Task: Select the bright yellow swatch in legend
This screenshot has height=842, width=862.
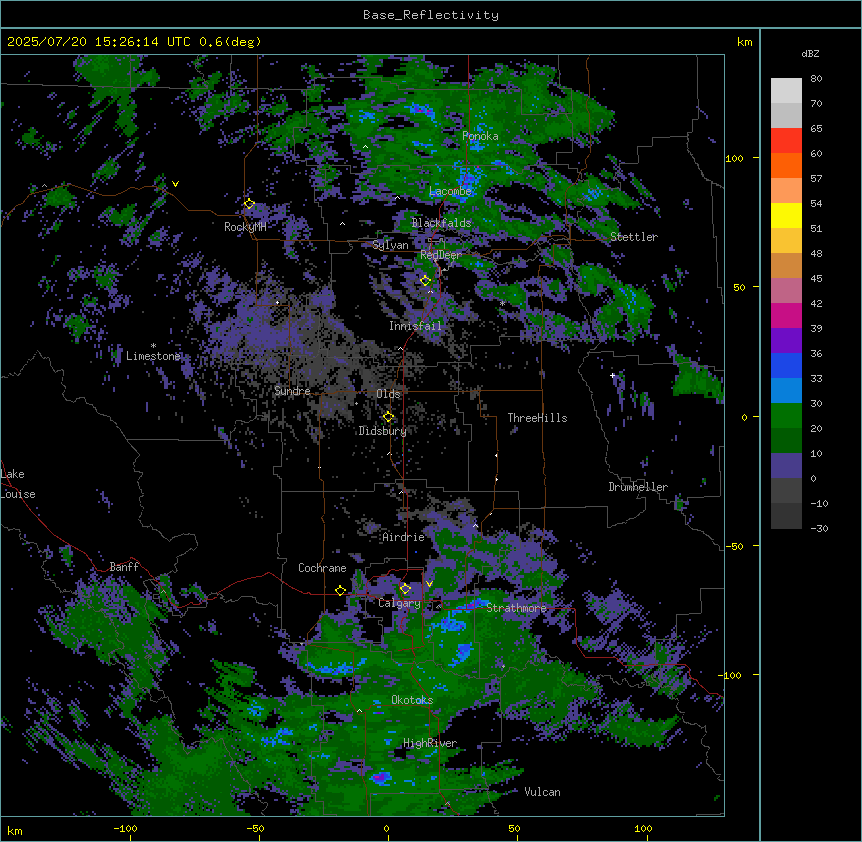Action: pyautogui.click(x=786, y=215)
